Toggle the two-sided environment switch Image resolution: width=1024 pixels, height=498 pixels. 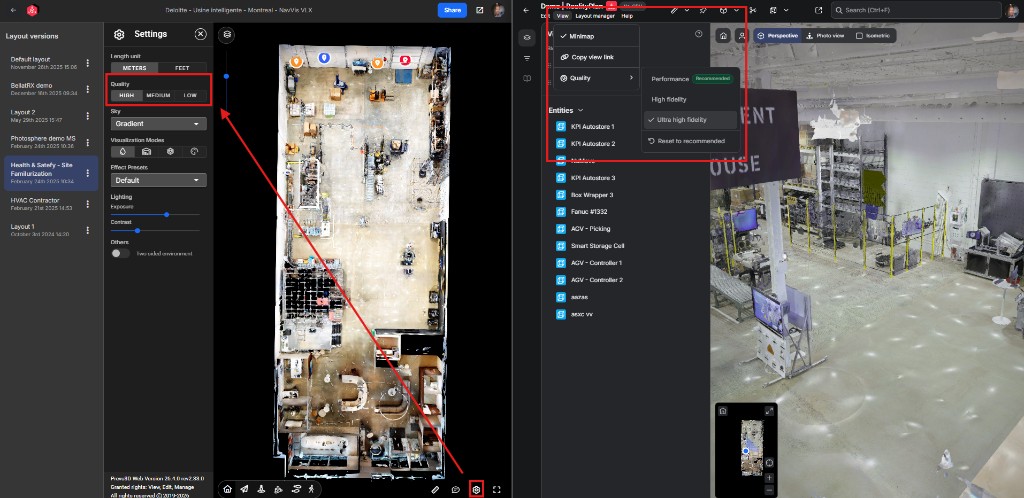120,253
